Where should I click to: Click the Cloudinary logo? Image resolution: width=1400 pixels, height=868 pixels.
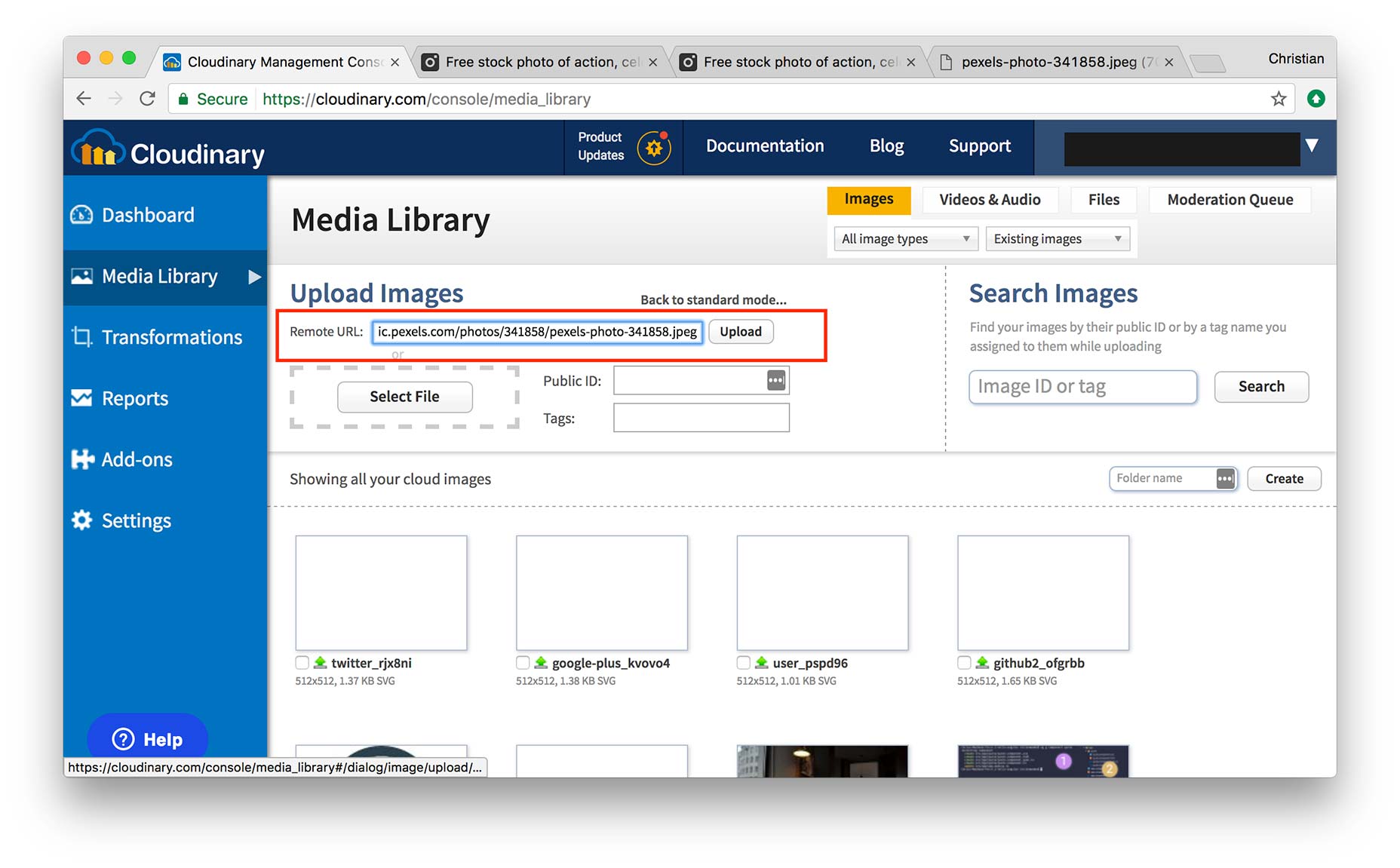[167, 149]
